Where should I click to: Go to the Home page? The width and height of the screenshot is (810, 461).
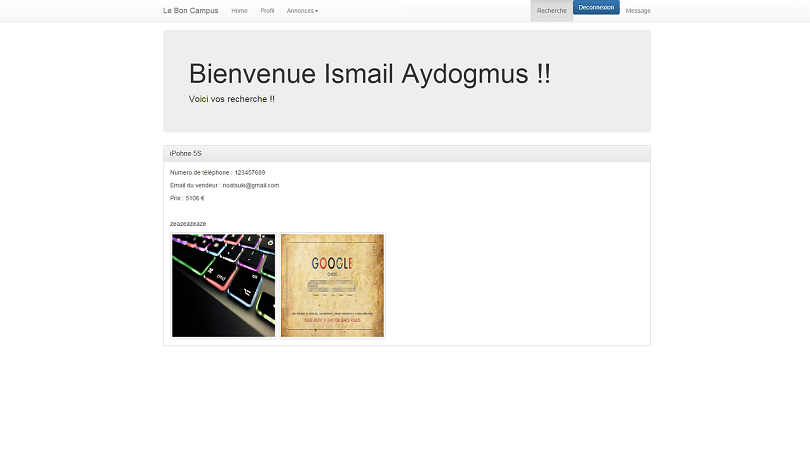click(x=239, y=10)
